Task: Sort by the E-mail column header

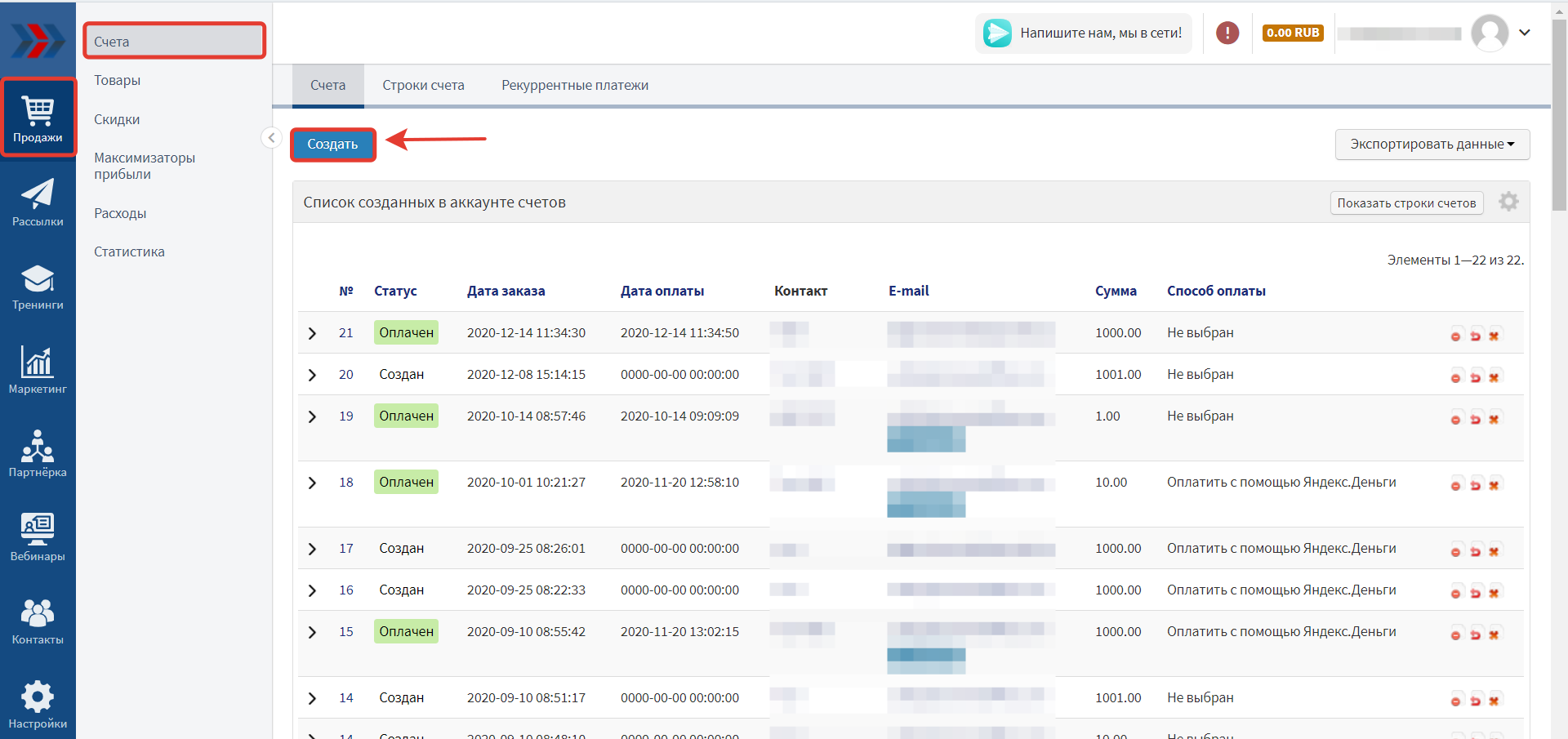Action: 908,291
